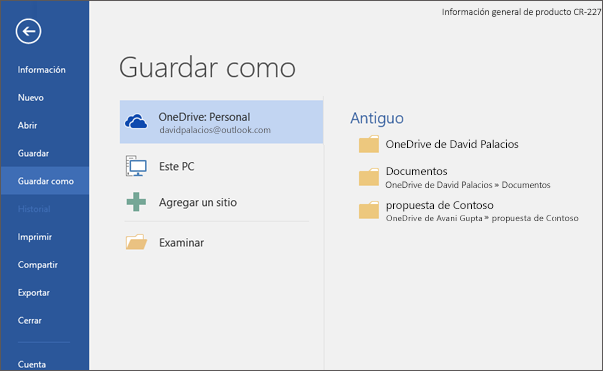Image resolution: width=603 pixels, height=371 pixels.
Task: Click the document title Información general de producto
Action: 521,12
